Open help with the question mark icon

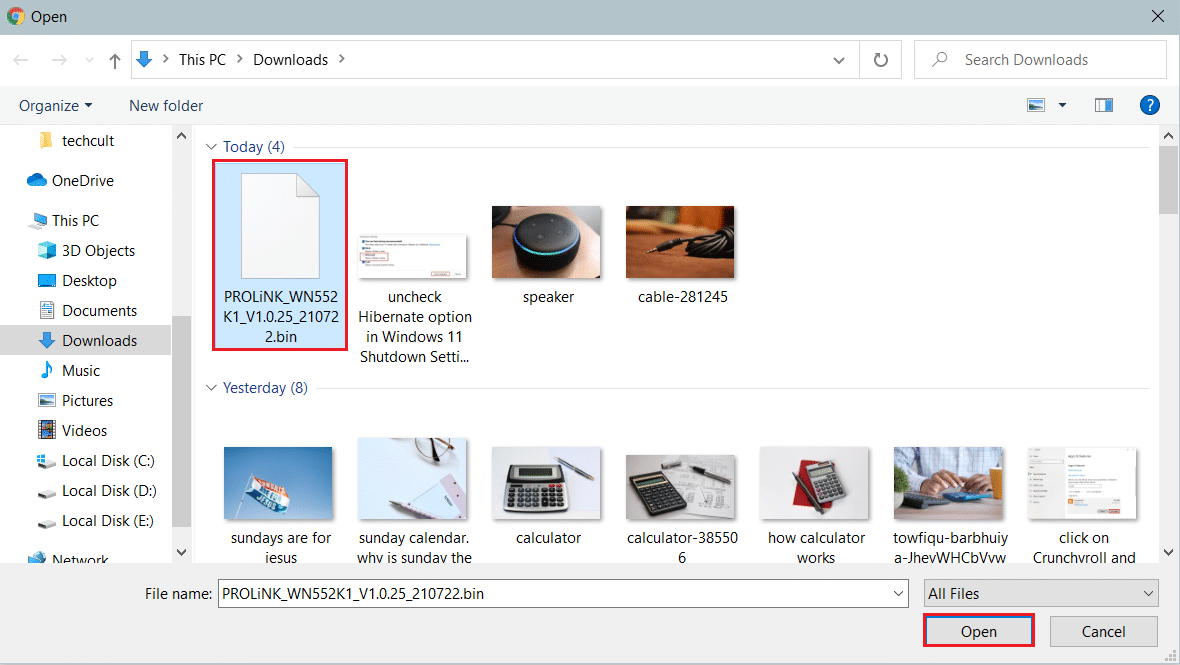pos(1149,105)
